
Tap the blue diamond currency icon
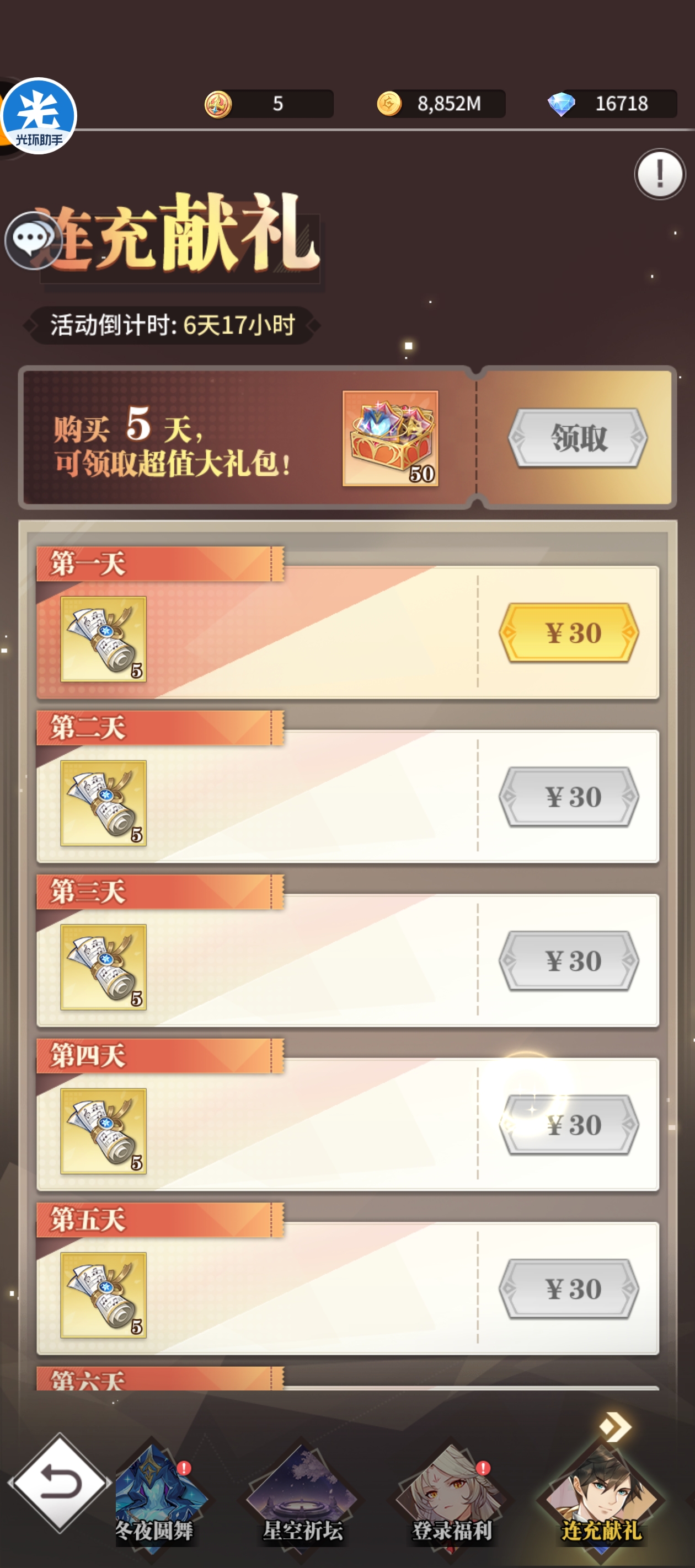pos(560,104)
